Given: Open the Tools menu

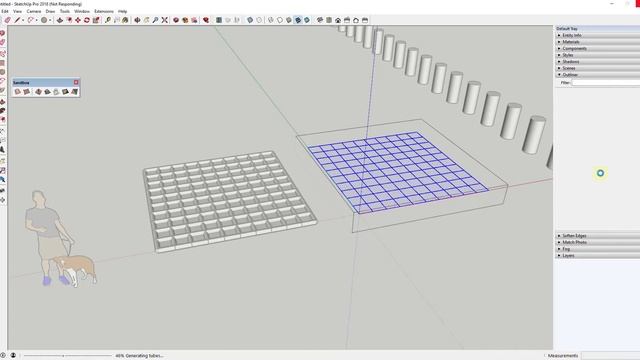Looking at the screenshot, I should pos(65,11).
